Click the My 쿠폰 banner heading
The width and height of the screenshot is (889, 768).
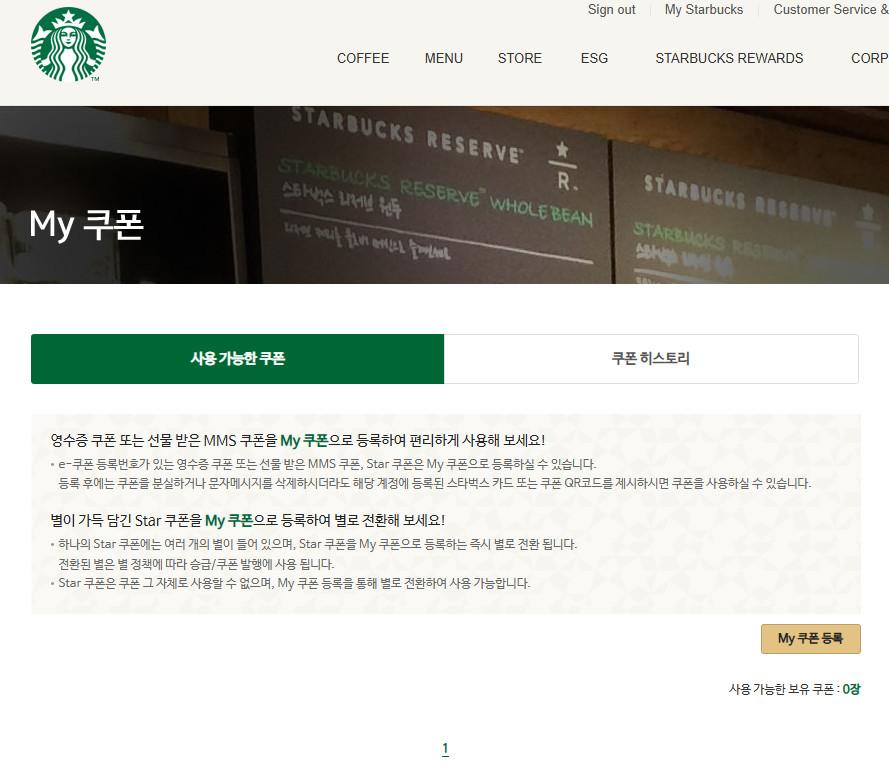click(86, 224)
